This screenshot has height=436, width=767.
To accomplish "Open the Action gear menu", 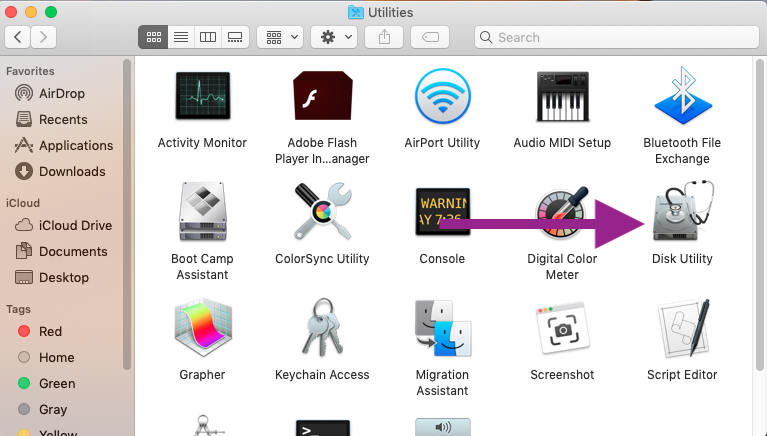I will point(334,37).
